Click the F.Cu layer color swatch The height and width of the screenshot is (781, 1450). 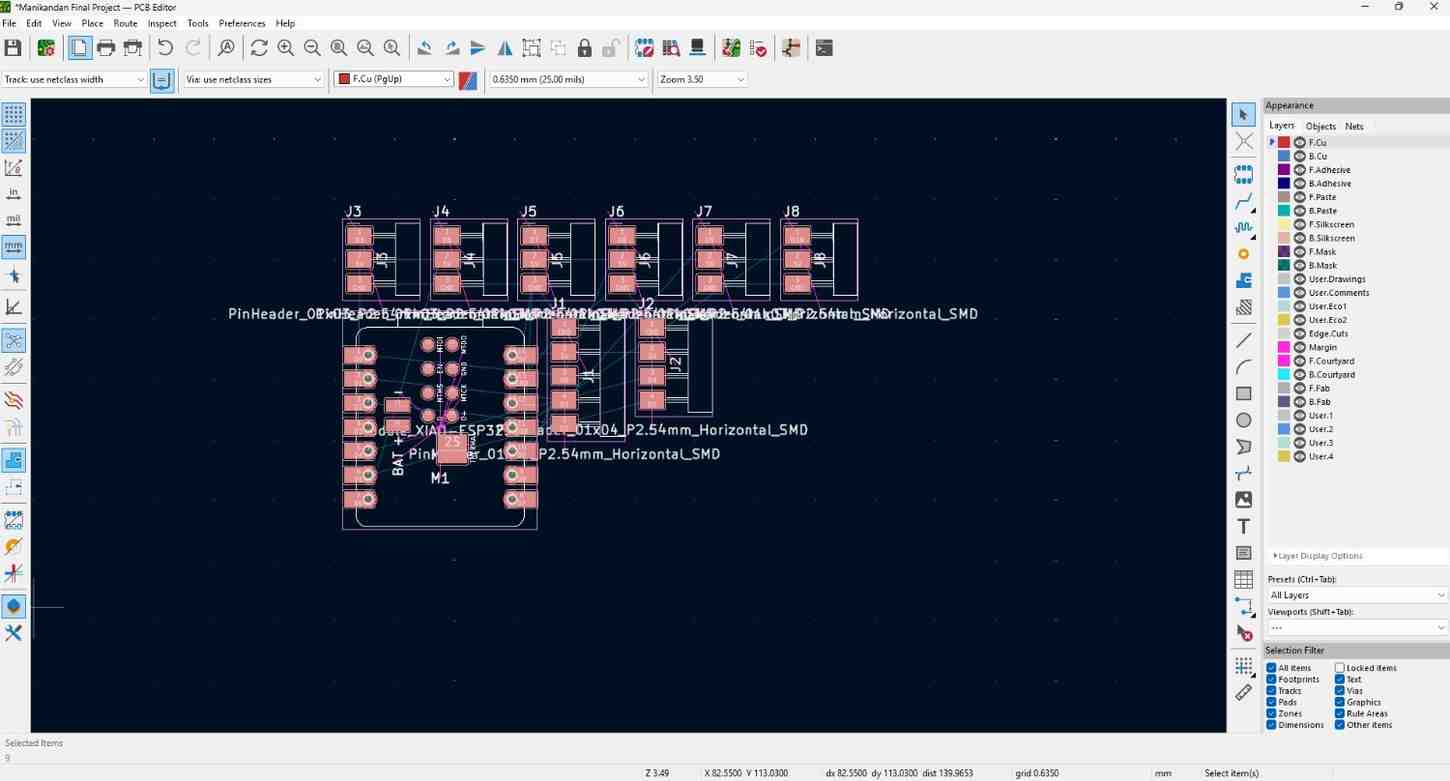point(1284,143)
